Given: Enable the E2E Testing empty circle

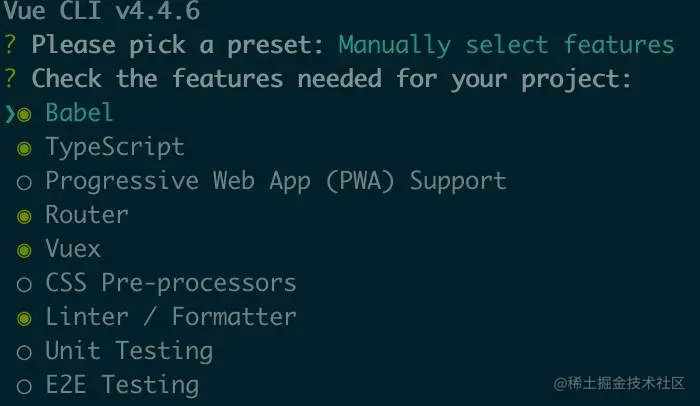Looking at the screenshot, I should [24, 386].
